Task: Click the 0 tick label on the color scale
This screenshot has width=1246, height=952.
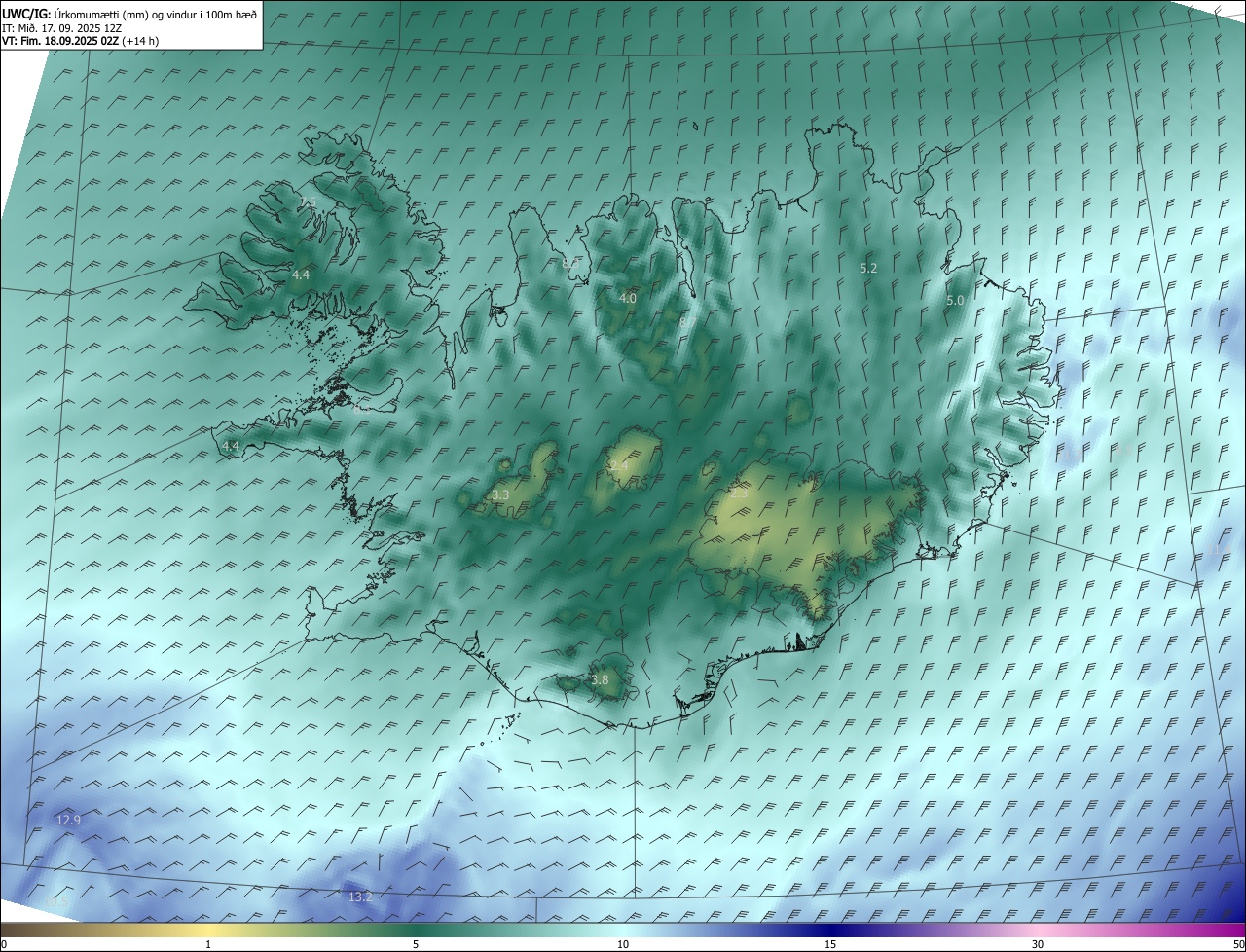Action: pyautogui.click(x=4, y=944)
